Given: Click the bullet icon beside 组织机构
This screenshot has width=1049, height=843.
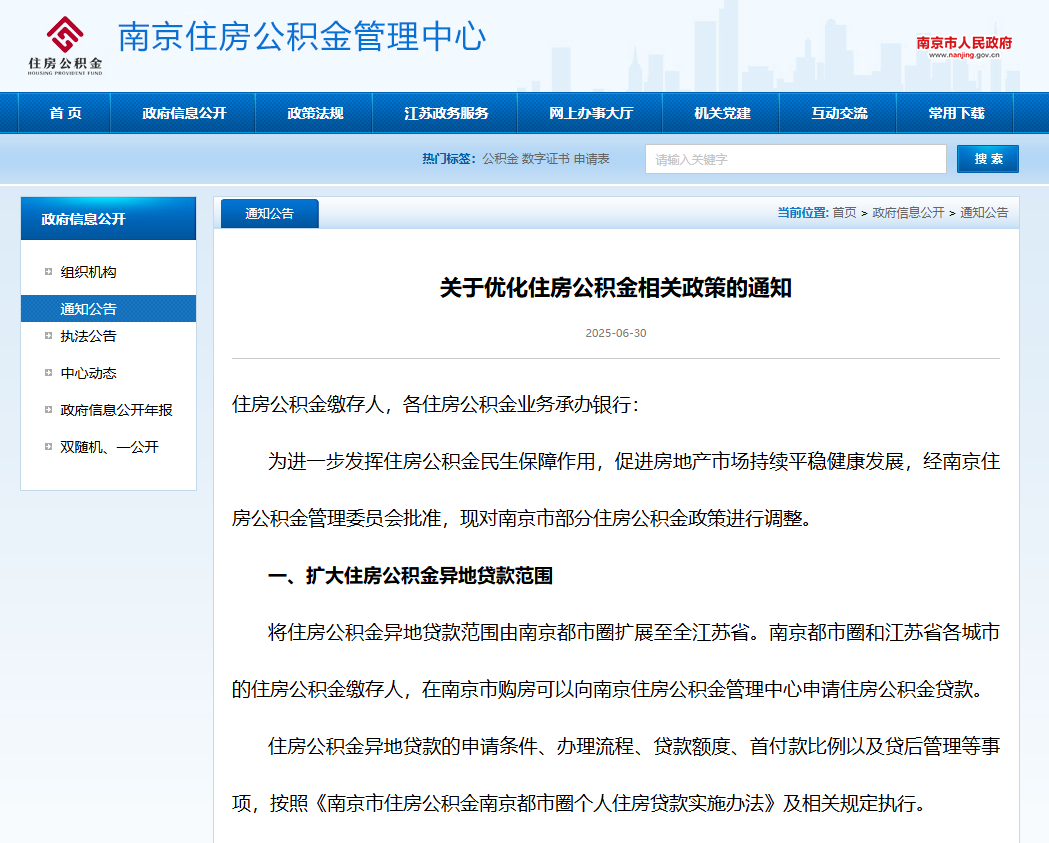Looking at the screenshot, I should pos(48,272).
